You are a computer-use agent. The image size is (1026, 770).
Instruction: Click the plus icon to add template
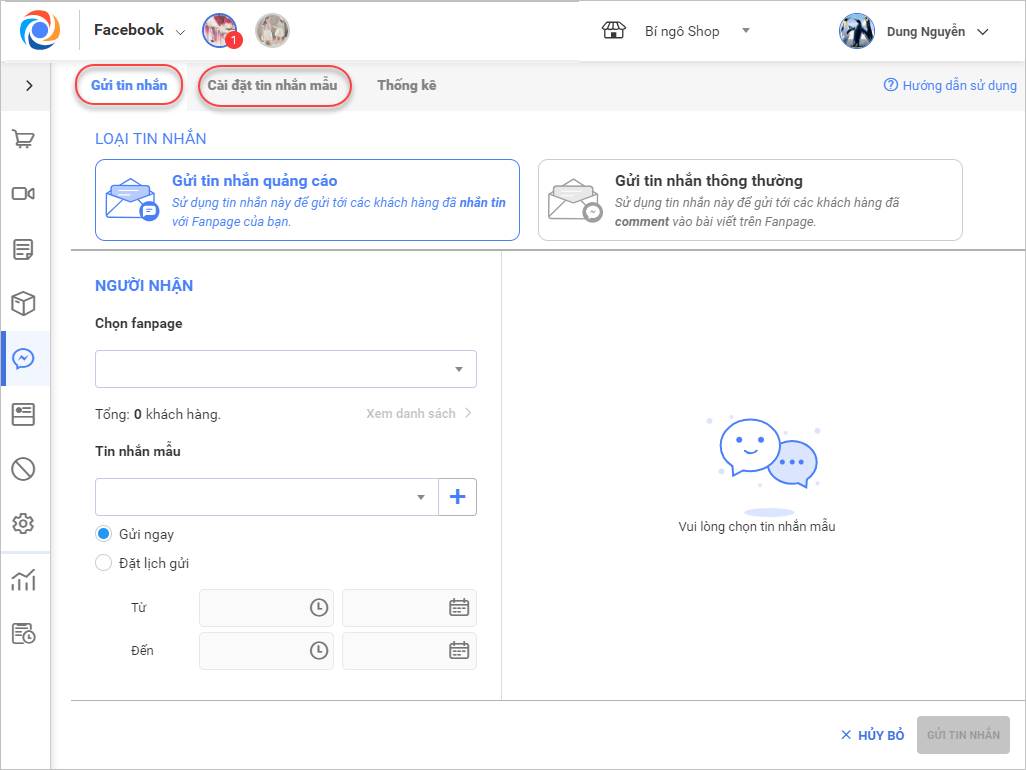(458, 497)
